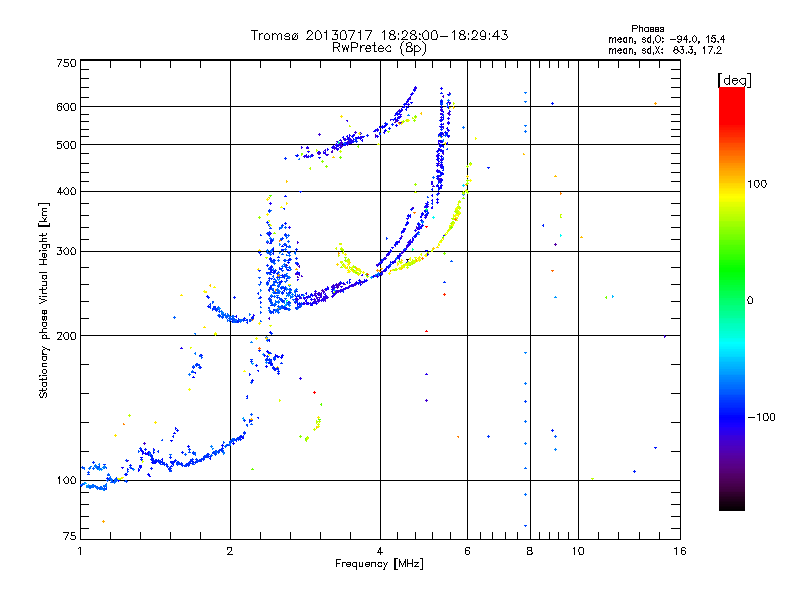The width and height of the screenshot is (800, 600).
Task: Click the x-axis label '2'
Action: (230, 551)
